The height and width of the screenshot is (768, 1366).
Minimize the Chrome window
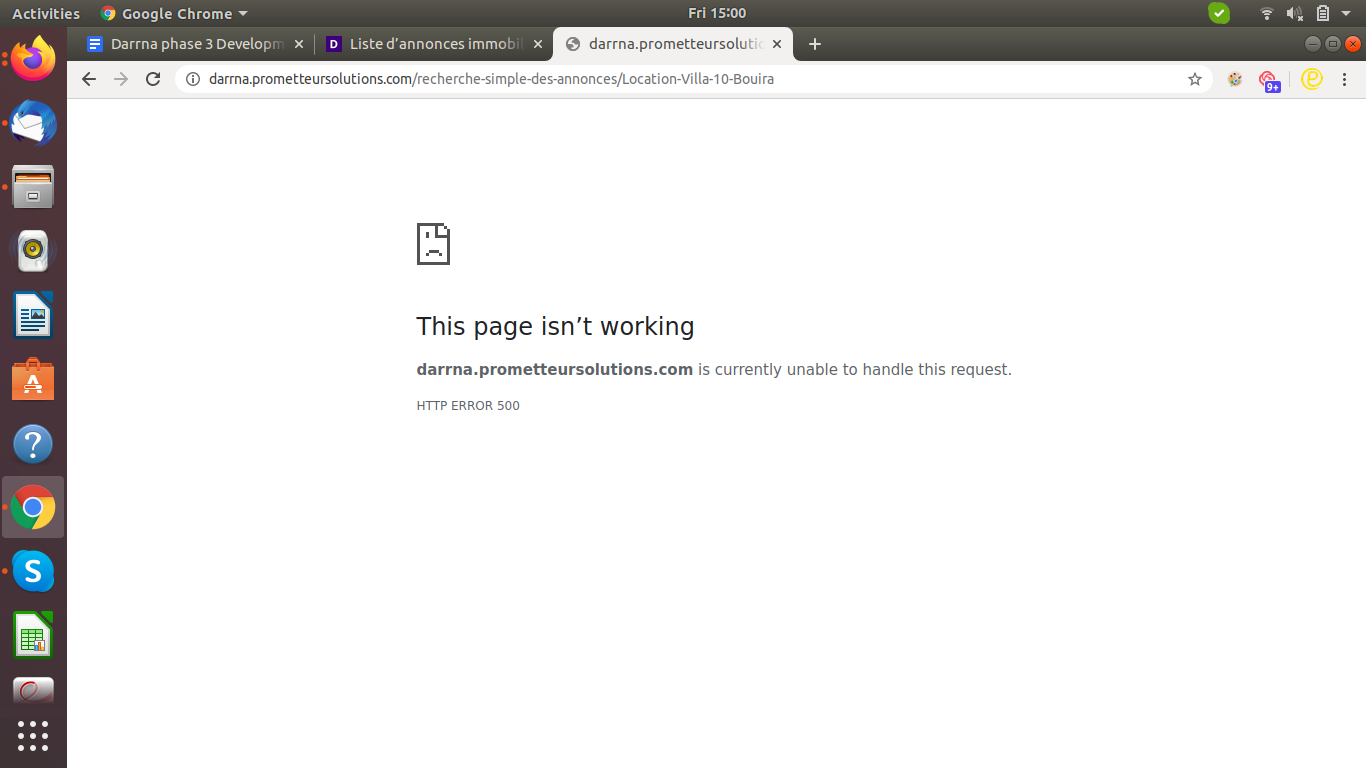1313,44
